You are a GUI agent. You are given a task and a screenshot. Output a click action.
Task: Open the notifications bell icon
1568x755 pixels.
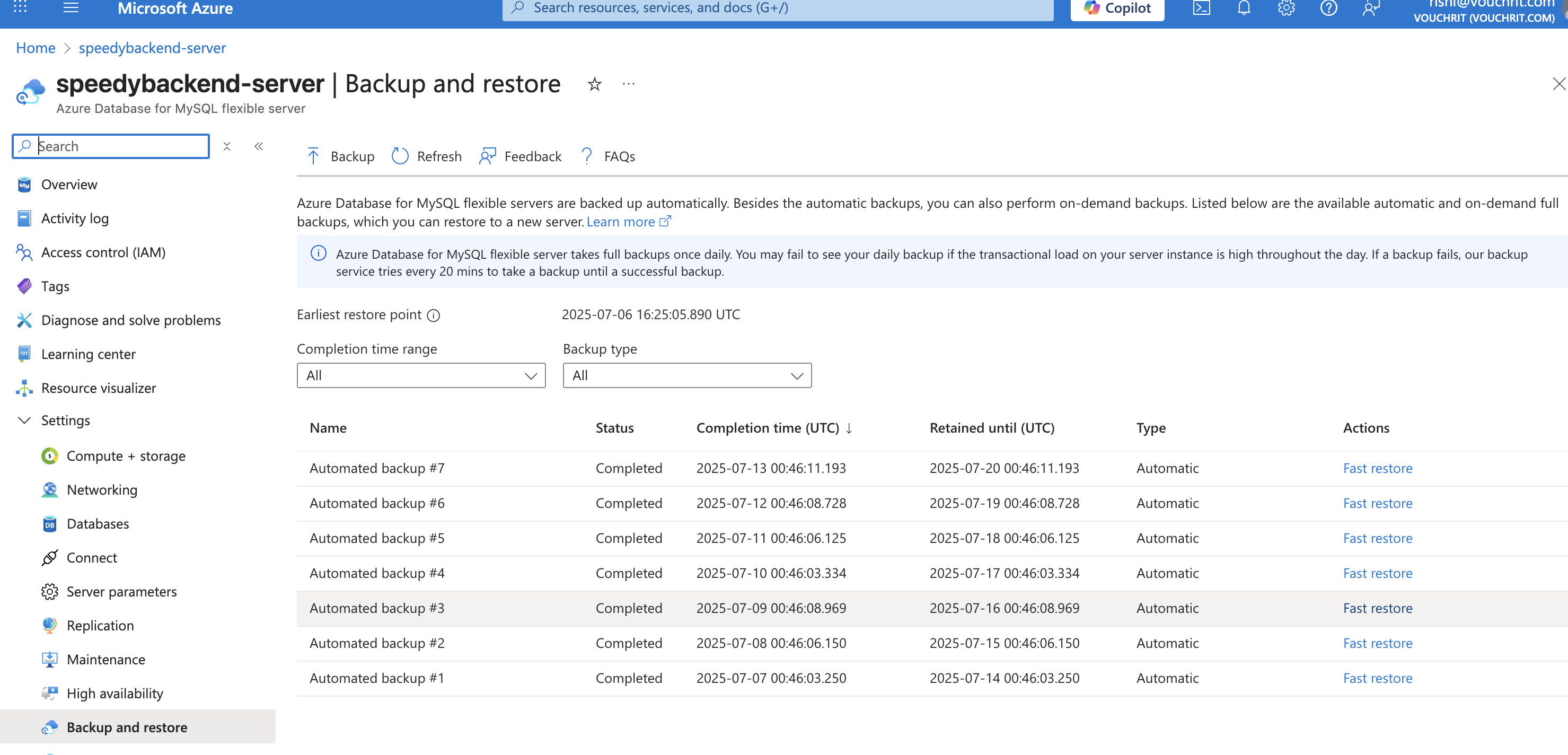pos(1244,8)
